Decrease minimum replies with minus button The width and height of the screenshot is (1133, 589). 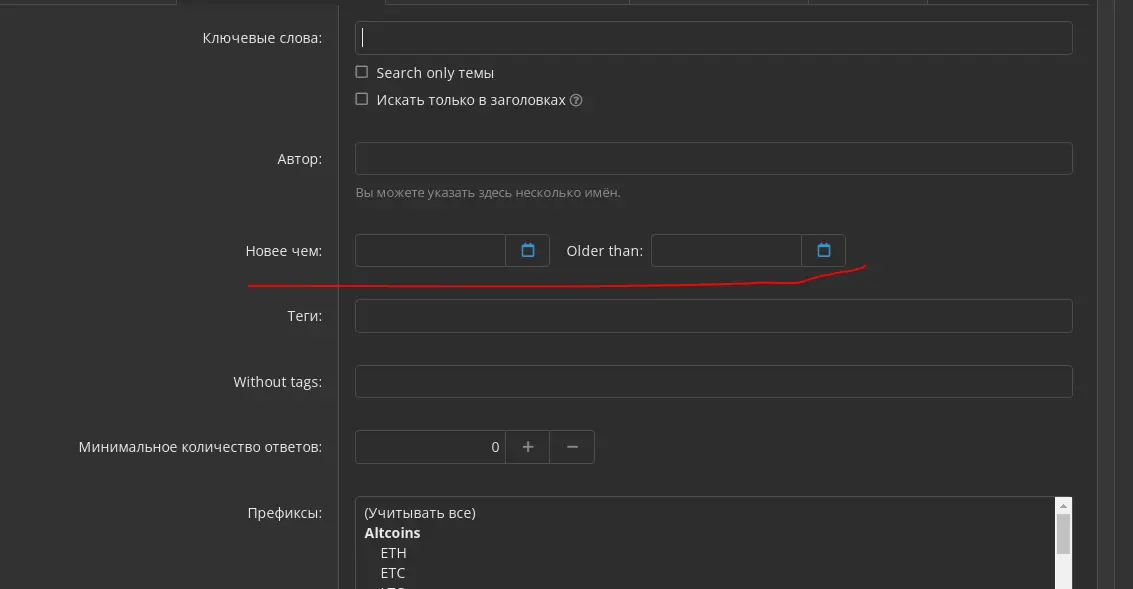tap(572, 447)
